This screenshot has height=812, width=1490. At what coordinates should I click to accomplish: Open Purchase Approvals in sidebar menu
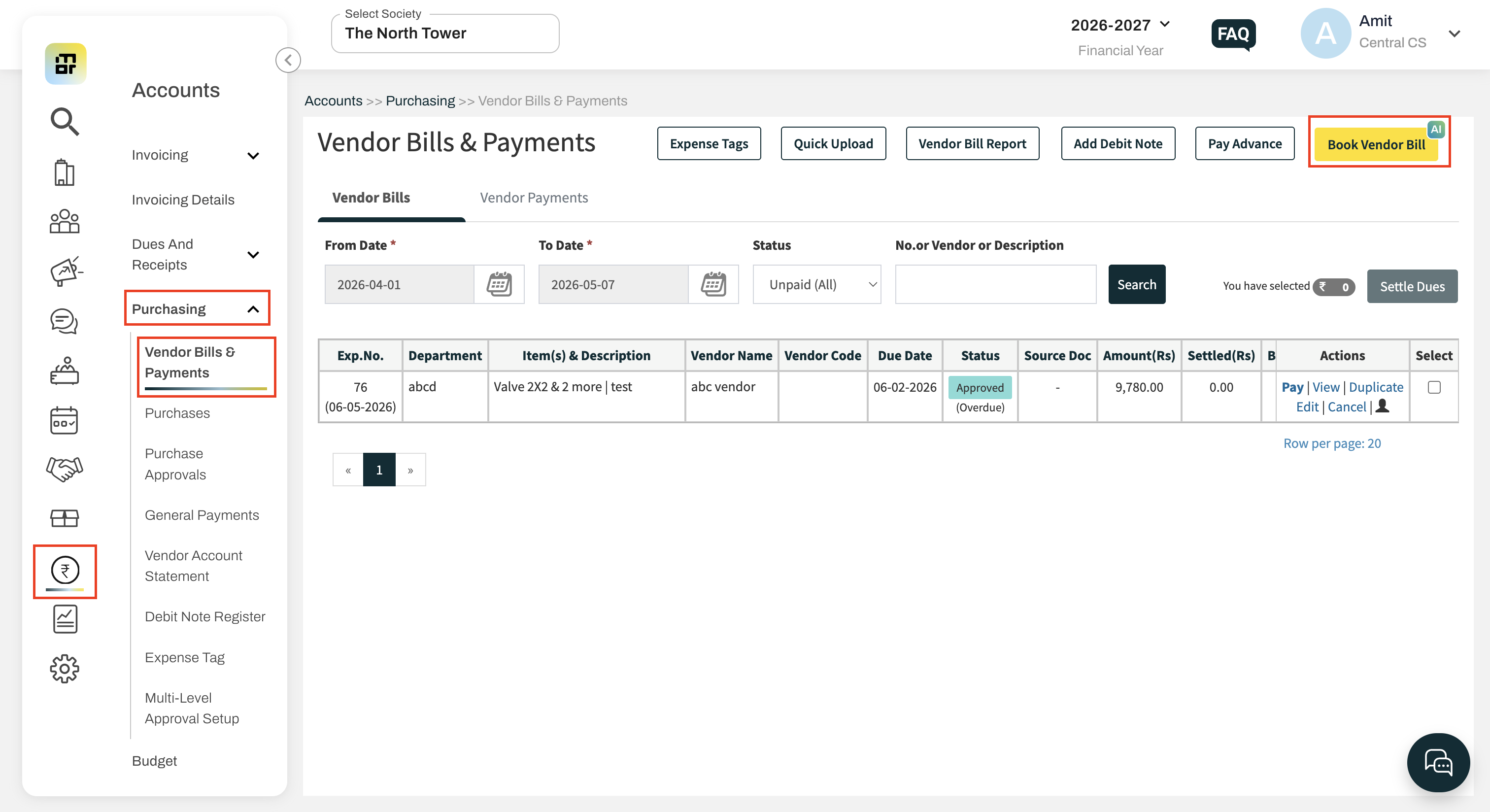click(175, 464)
